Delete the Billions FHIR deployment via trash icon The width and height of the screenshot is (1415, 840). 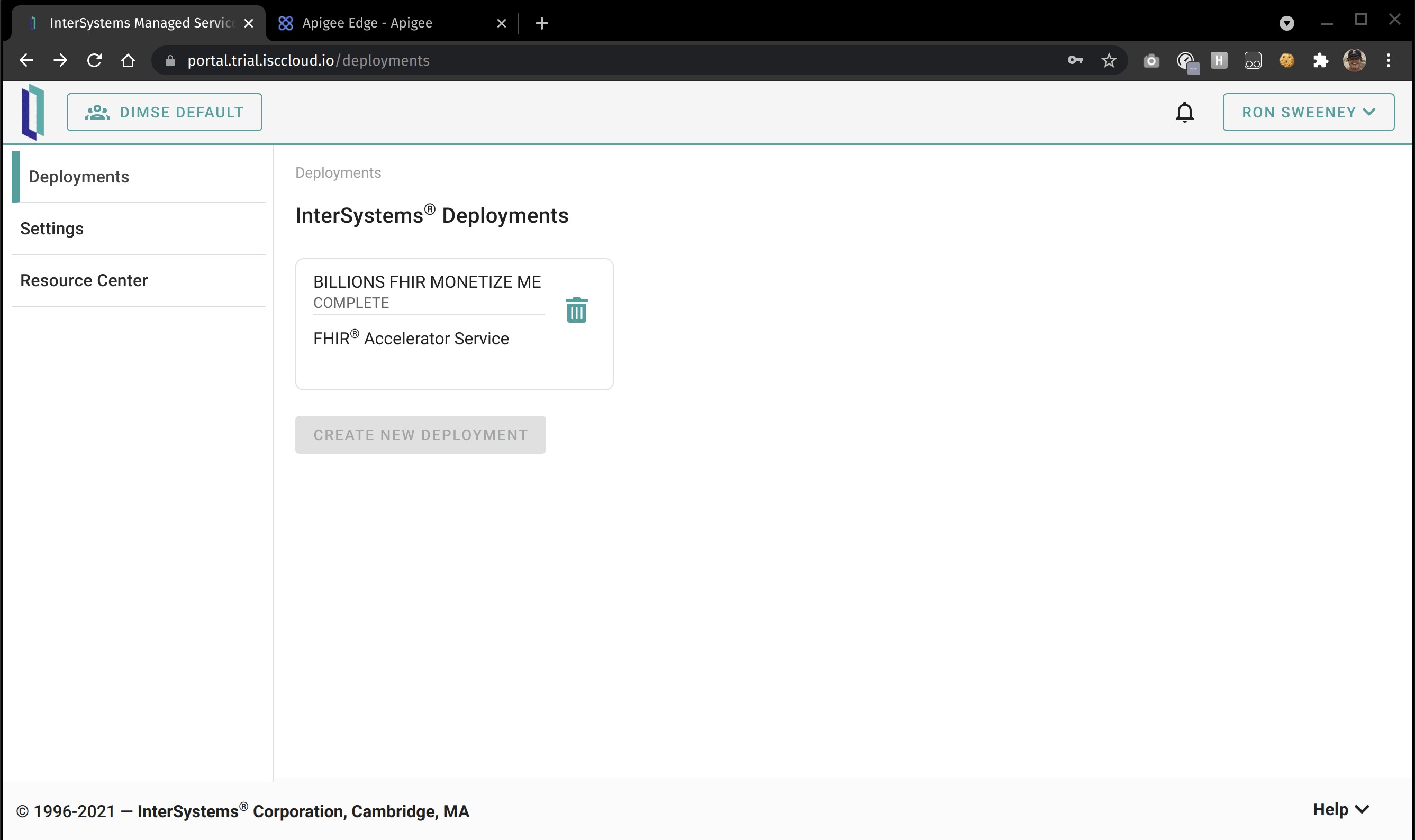pos(576,310)
